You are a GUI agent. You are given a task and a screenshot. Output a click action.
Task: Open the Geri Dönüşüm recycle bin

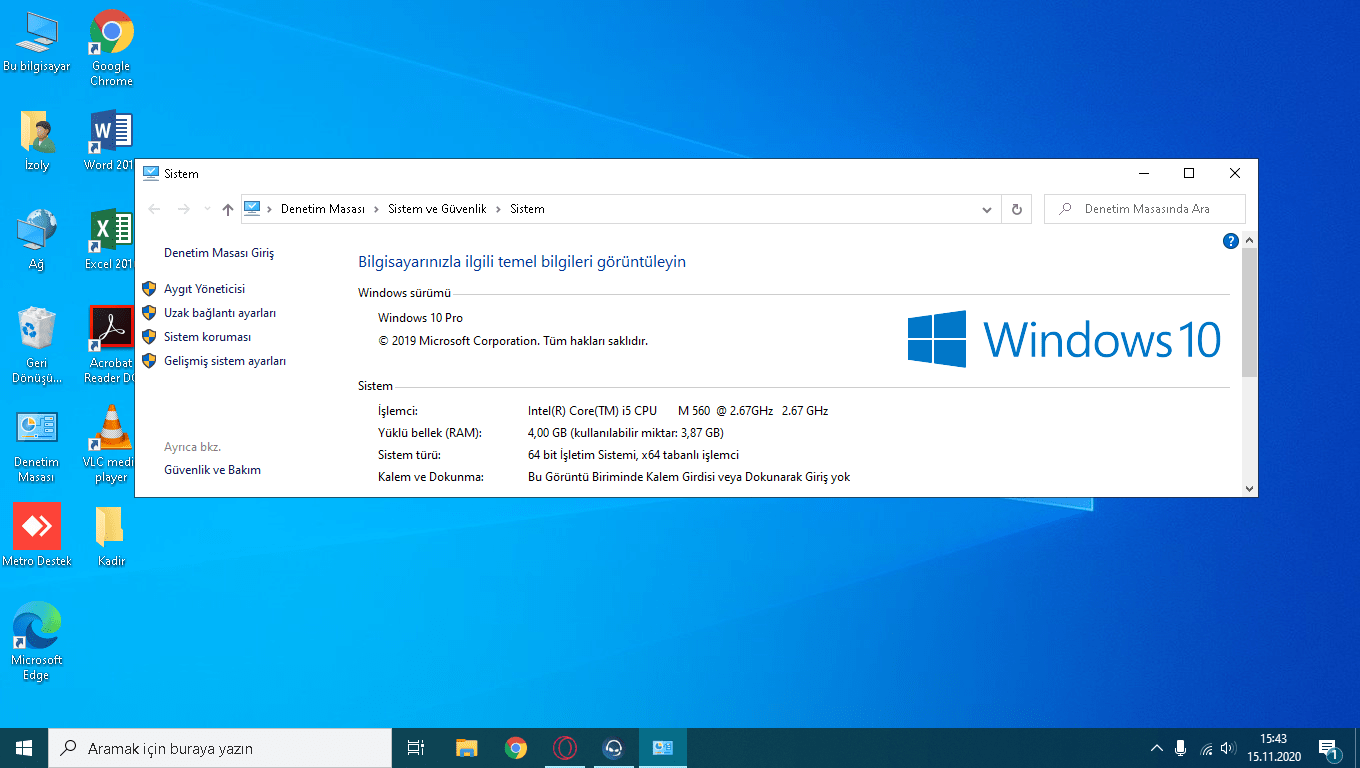click(37, 345)
